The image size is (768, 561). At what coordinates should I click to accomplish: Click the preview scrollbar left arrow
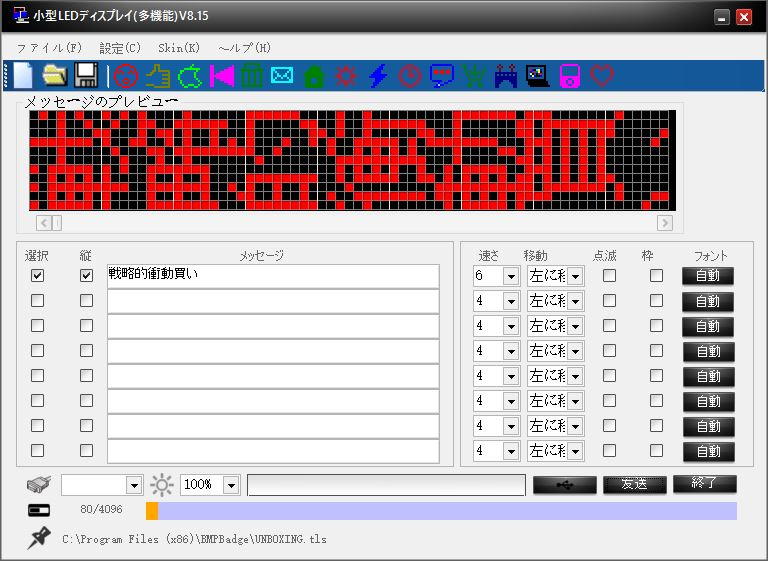coord(44,223)
